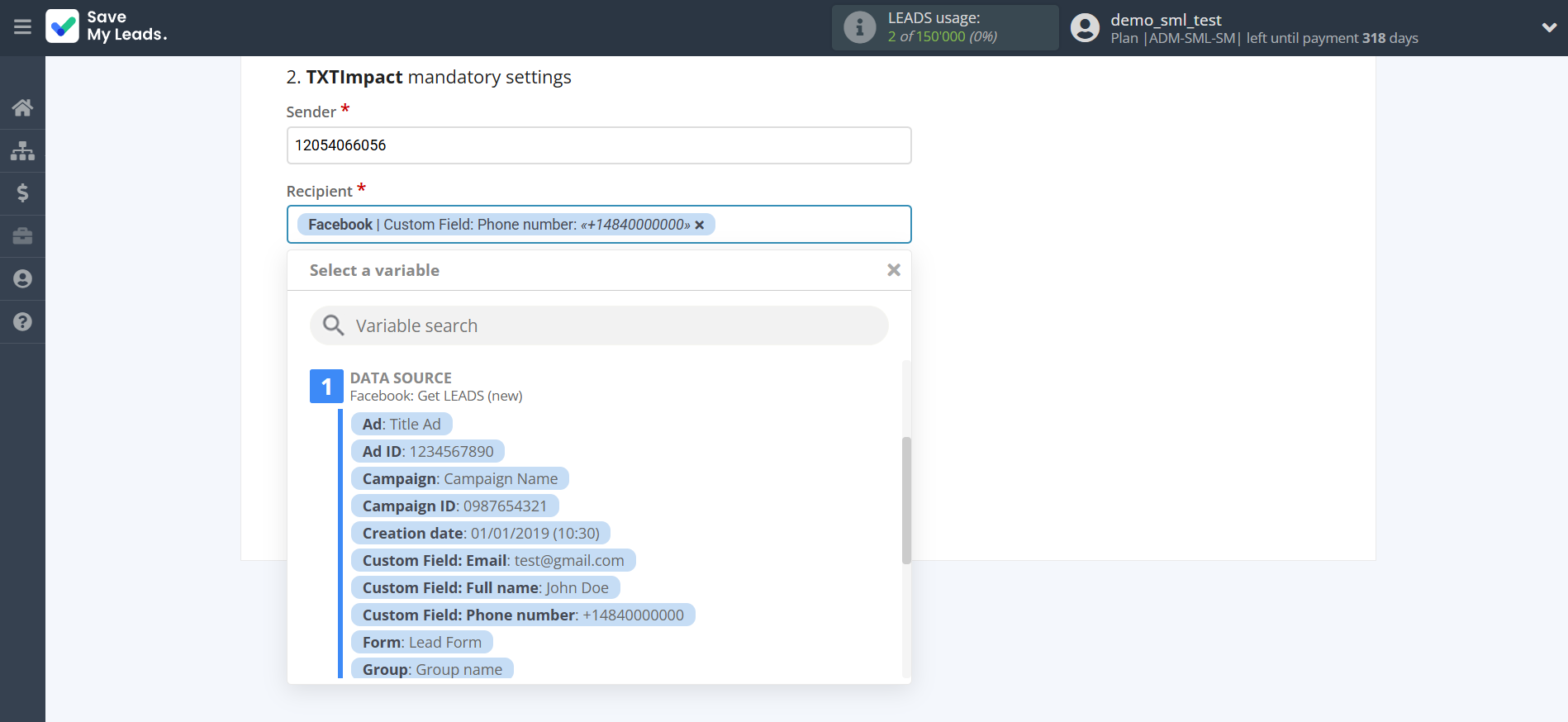This screenshot has width=1568, height=722.
Task: Open the hamburger menu
Action: (x=22, y=27)
